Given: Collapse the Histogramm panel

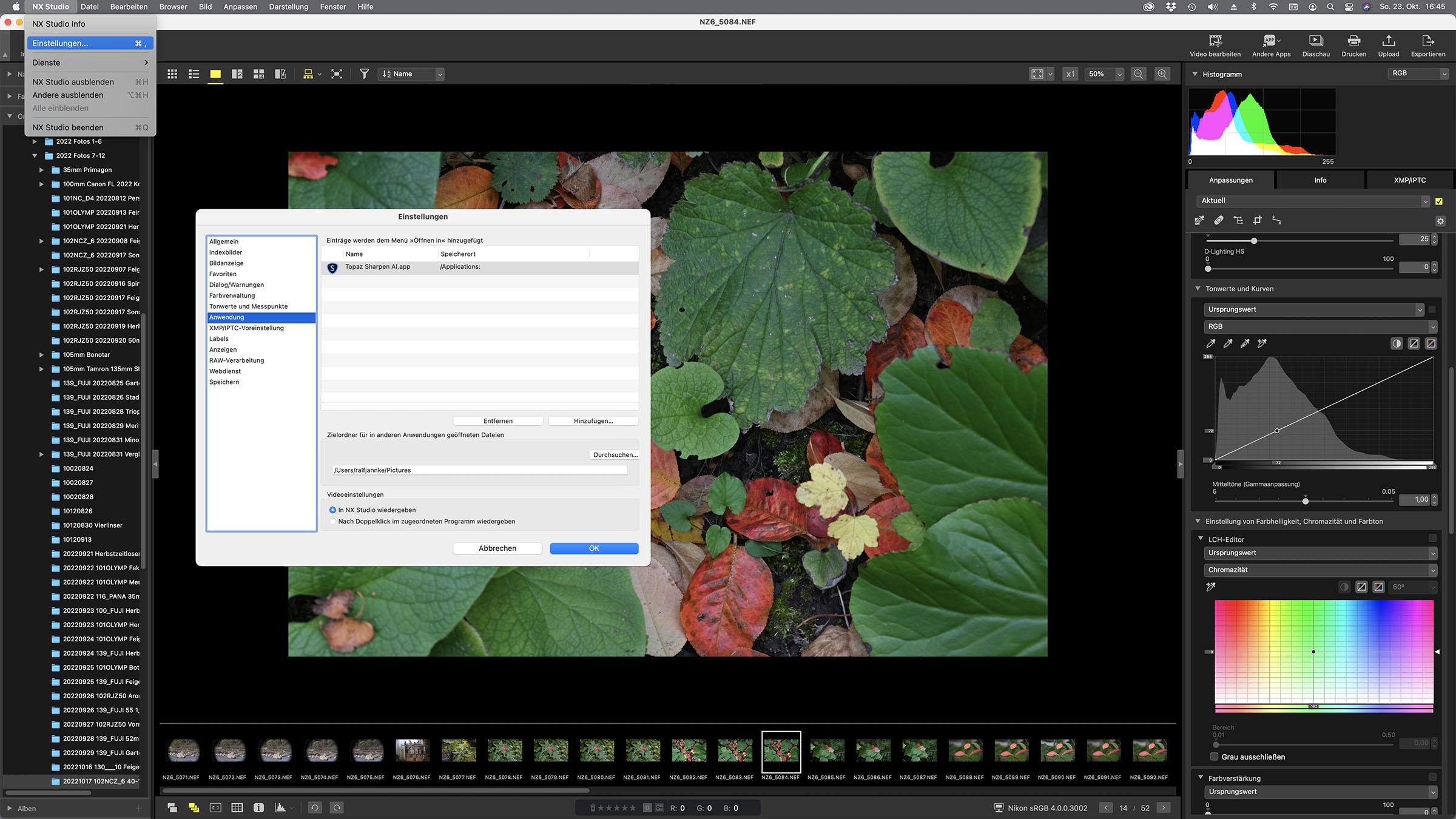Looking at the screenshot, I should [1195, 74].
